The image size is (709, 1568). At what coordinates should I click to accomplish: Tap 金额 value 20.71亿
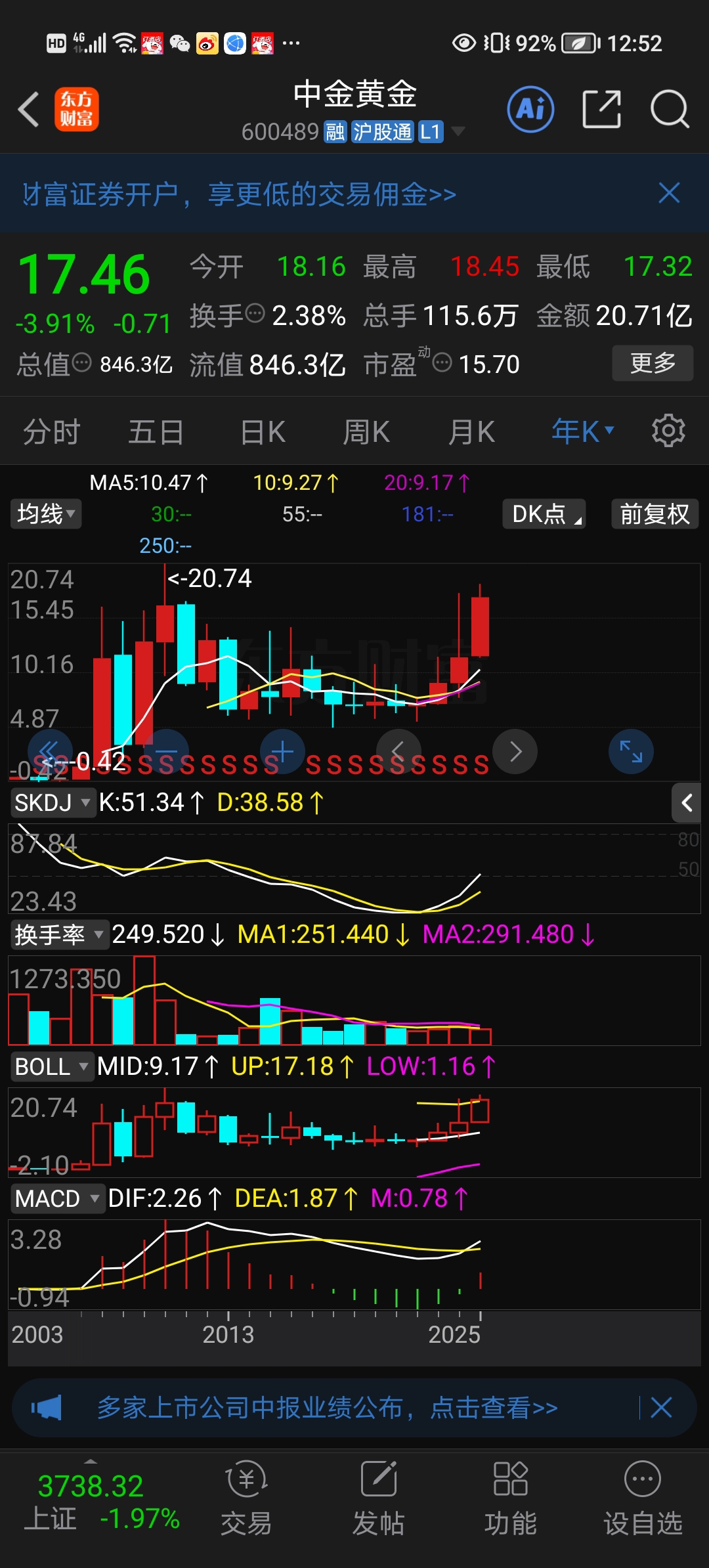(644, 315)
